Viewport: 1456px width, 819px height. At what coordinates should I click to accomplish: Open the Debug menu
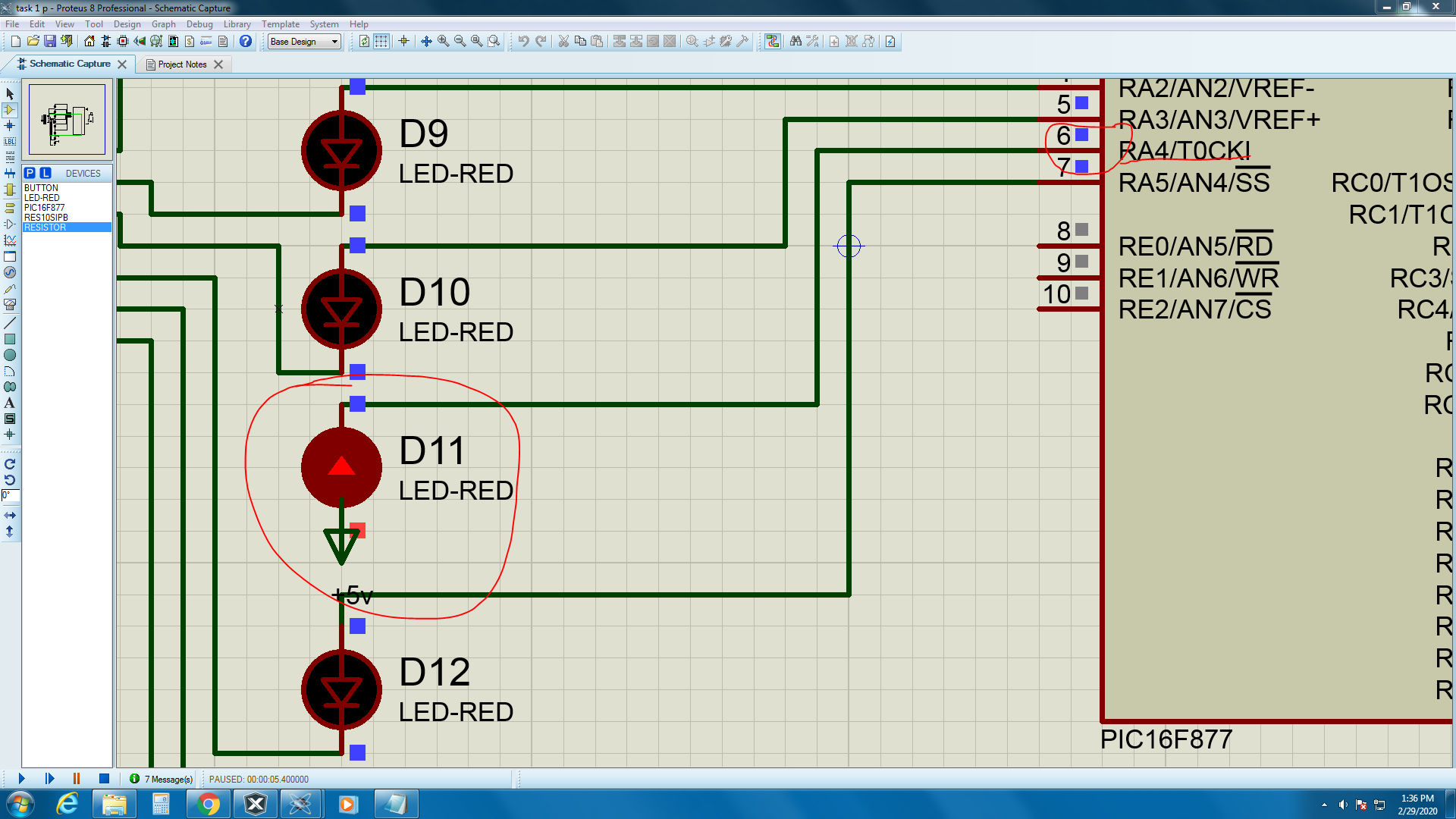tap(199, 24)
